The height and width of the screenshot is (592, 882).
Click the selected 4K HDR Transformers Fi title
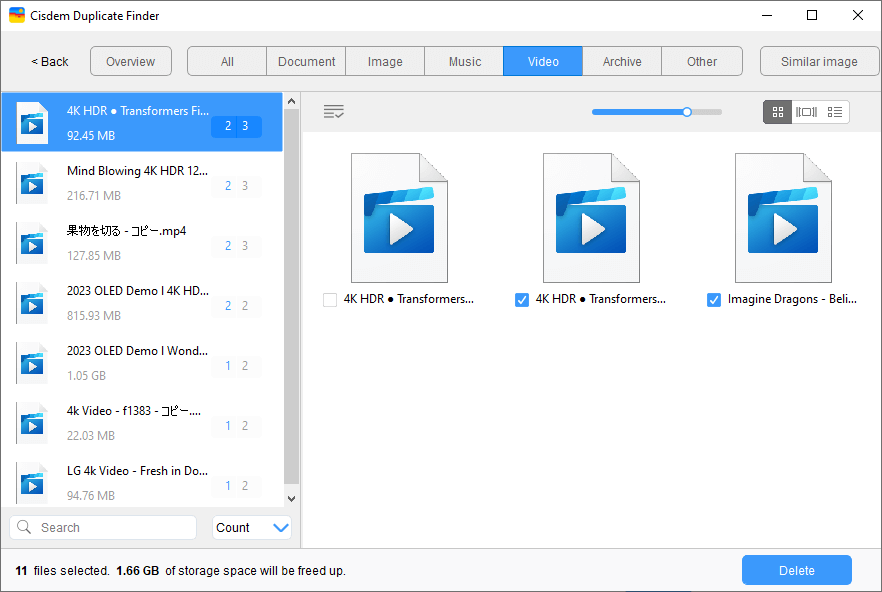pyautogui.click(x=138, y=111)
